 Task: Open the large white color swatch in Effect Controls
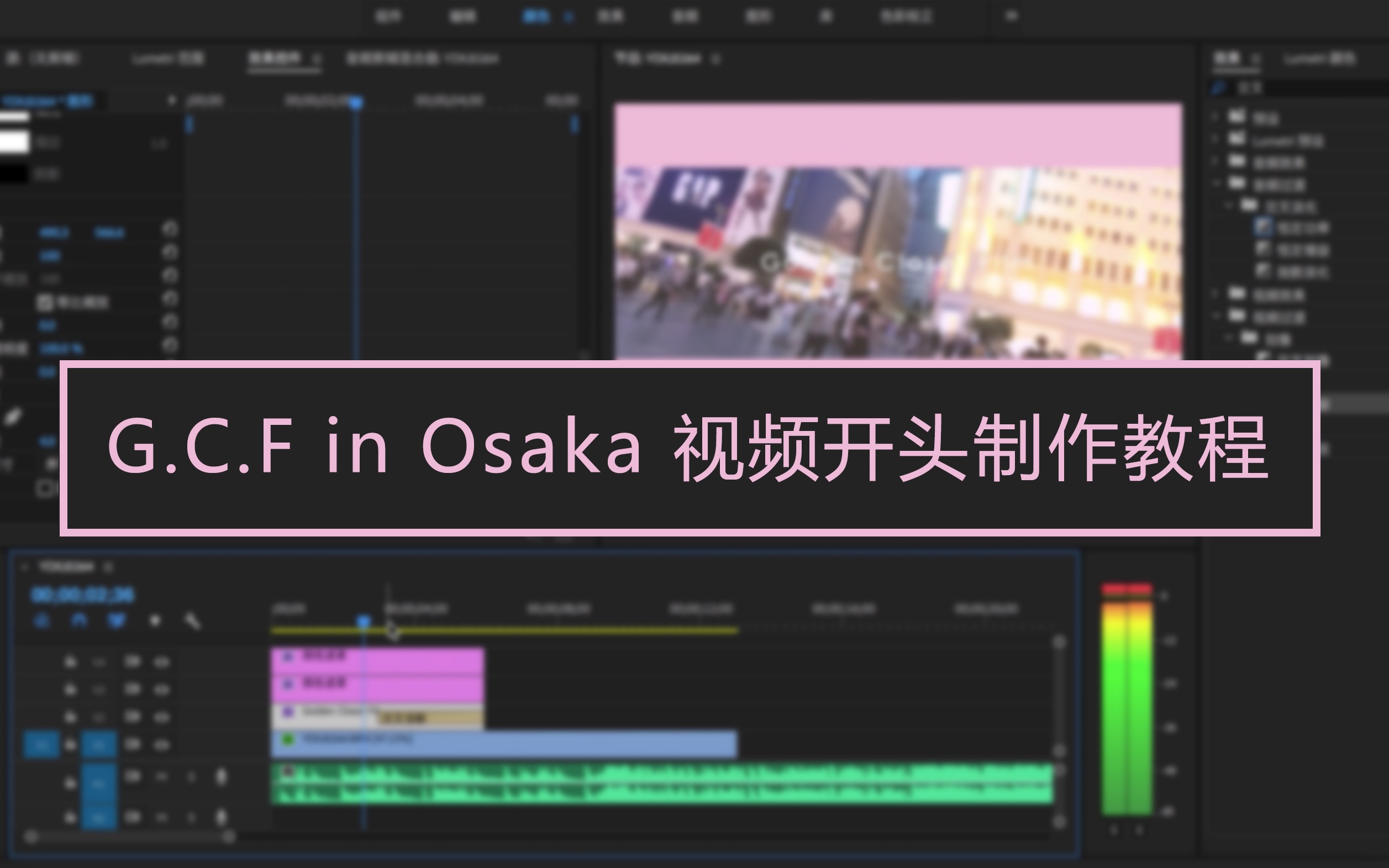point(14,141)
